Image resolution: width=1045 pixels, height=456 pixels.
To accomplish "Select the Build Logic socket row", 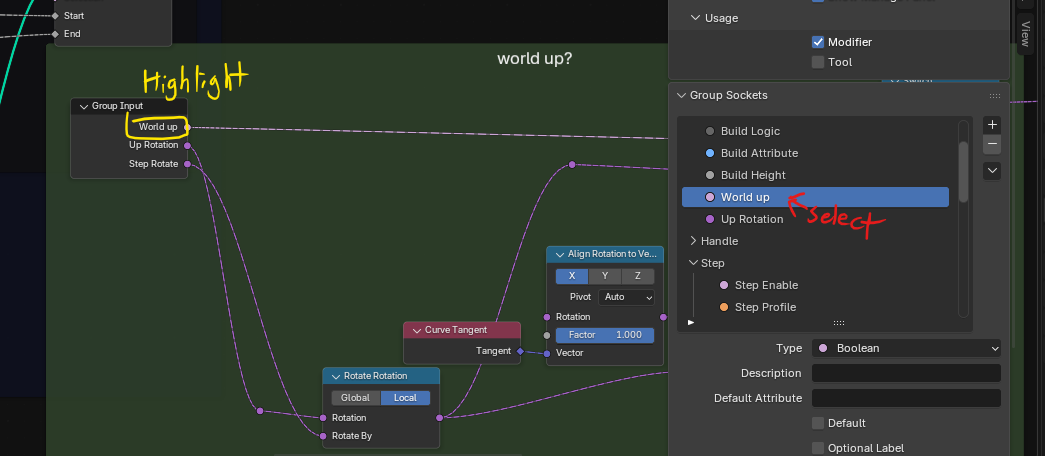I will (x=815, y=131).
